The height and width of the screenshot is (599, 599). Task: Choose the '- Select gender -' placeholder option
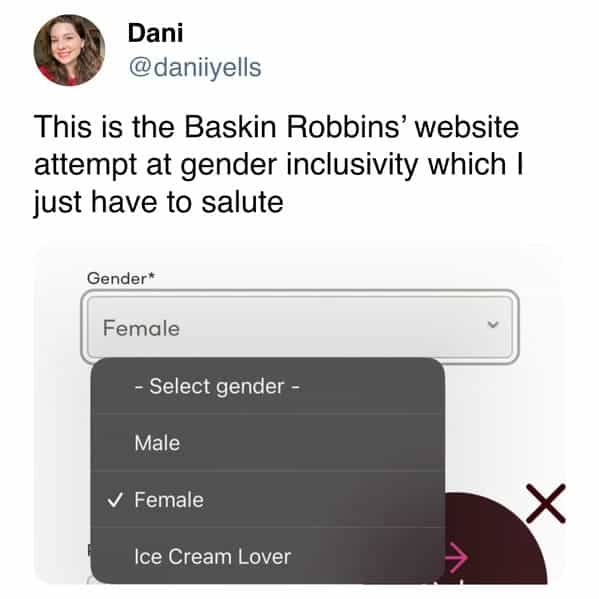pos(267,386)
